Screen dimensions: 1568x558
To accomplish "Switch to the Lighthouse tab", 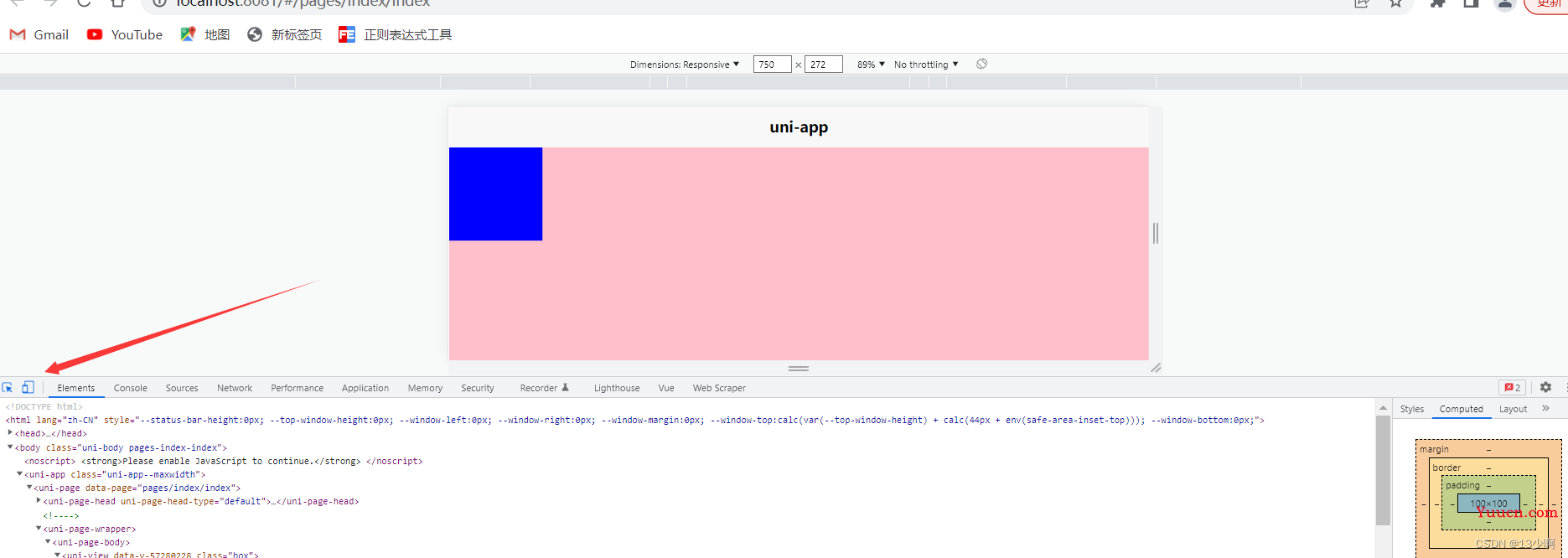I will 617,388.
